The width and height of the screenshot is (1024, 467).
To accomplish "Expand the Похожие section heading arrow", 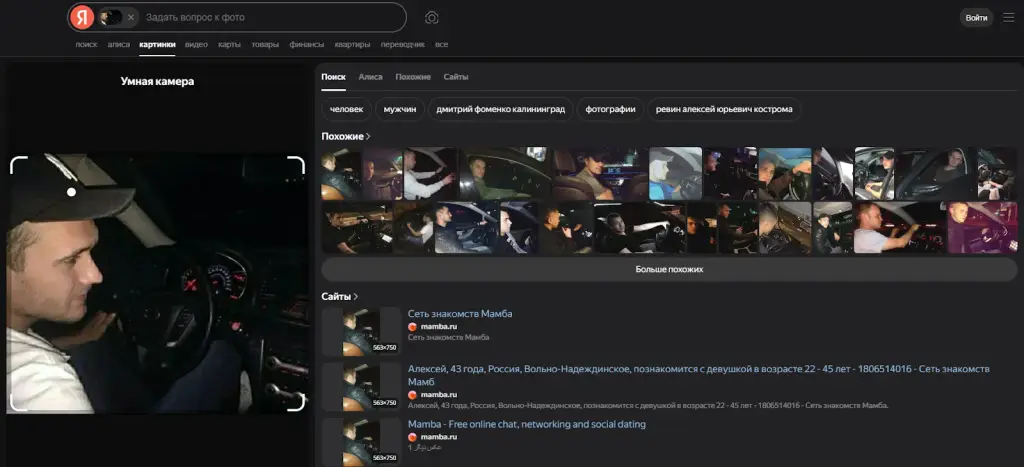I will (x=368, y=137).
